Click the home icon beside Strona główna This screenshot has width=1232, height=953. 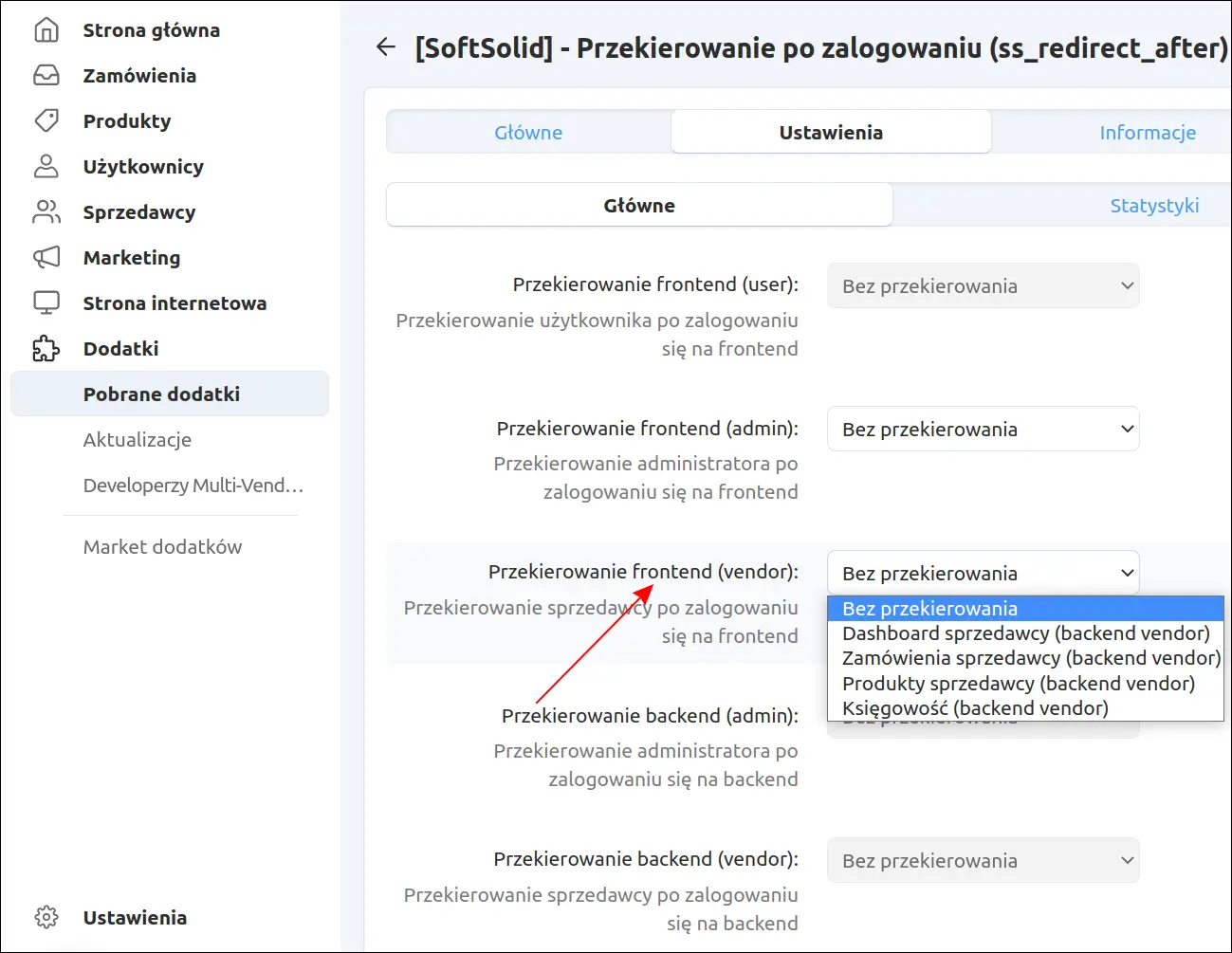point(46,30)
